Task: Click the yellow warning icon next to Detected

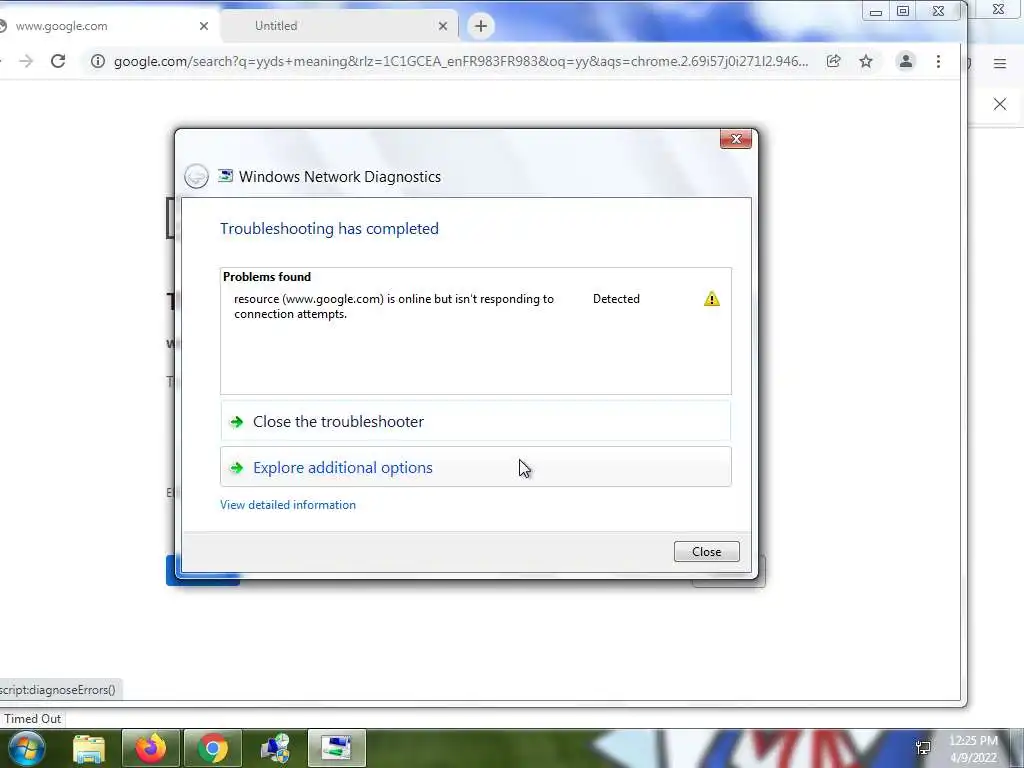Action: coord(712,299)
